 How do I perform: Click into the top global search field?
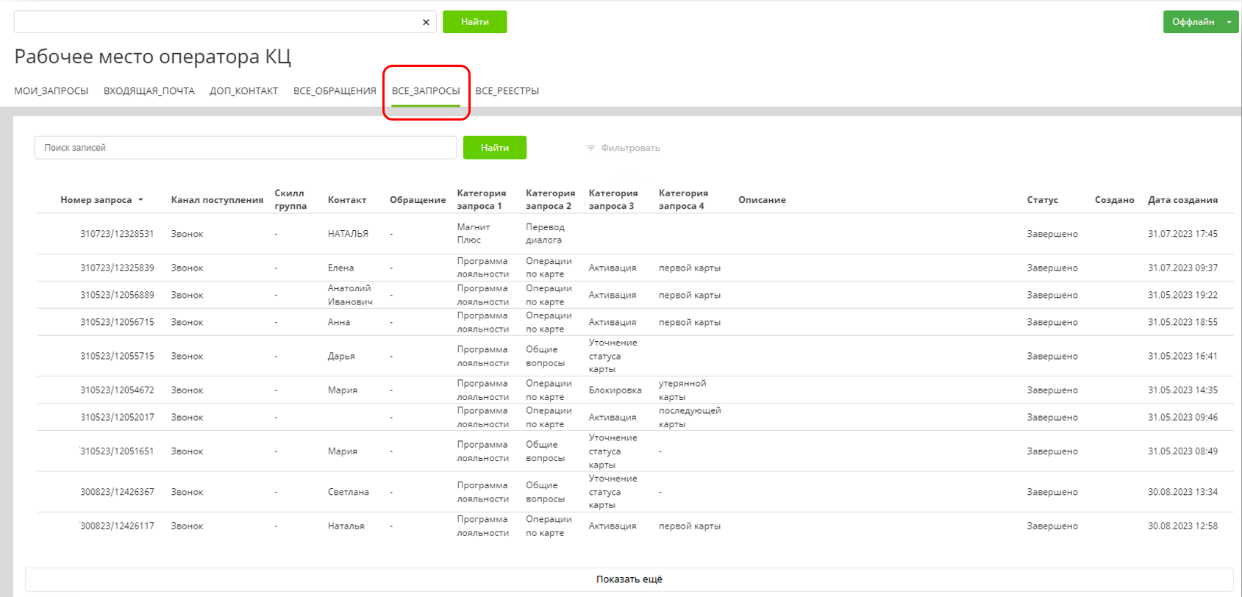215,22
